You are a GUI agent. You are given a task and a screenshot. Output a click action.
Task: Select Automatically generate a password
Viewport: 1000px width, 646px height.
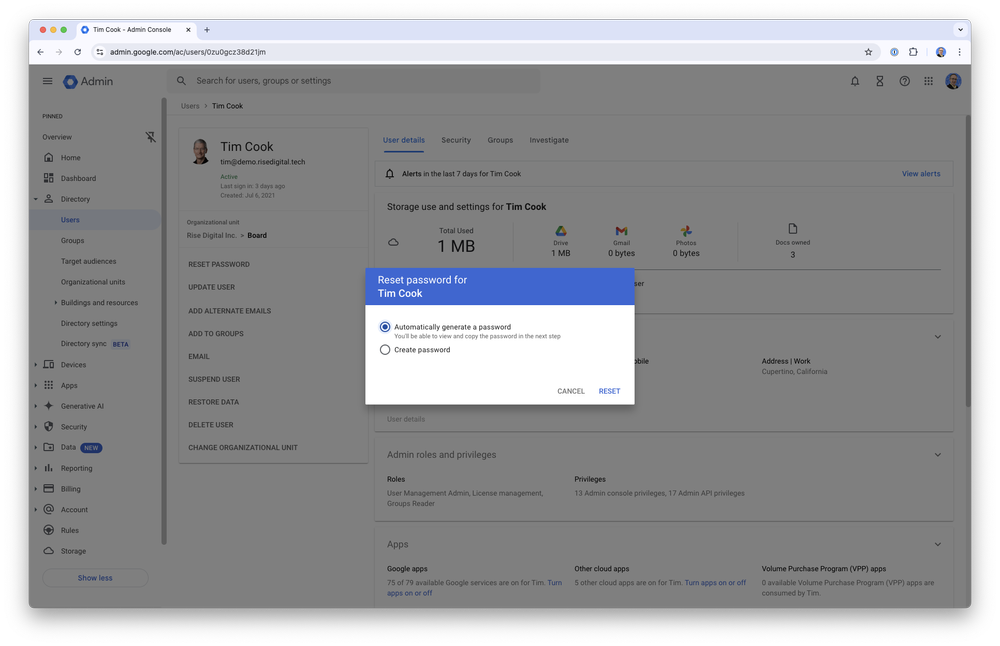(x=385, y=326)
